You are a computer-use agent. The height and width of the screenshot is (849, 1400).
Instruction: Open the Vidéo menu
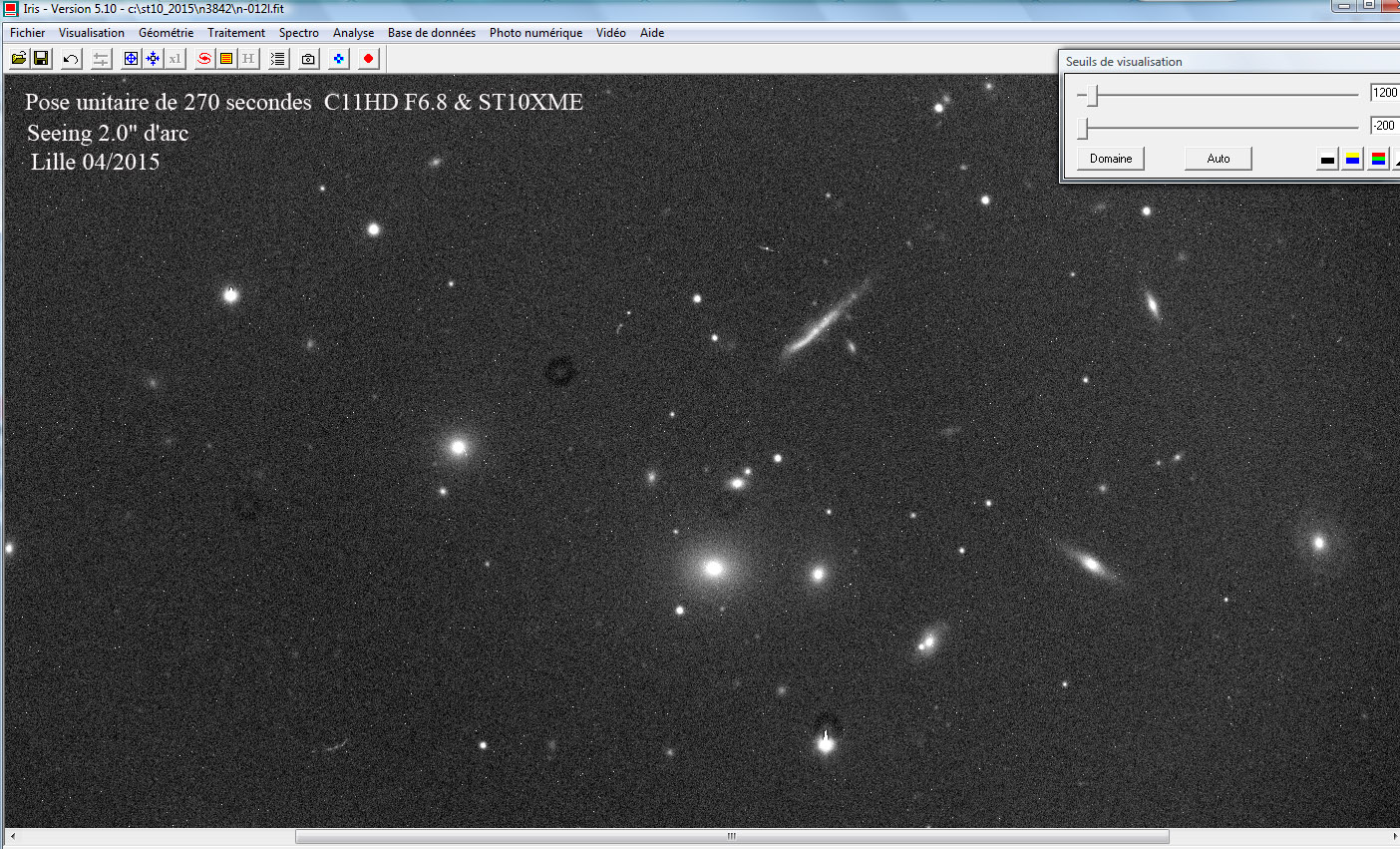pos(611,33)
